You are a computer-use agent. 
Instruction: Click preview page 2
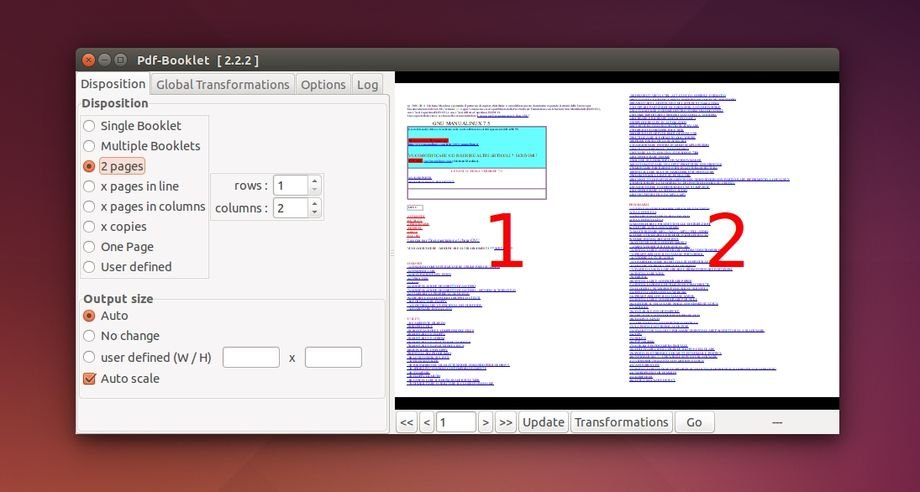pyautogui.click(x=728, y=240)
